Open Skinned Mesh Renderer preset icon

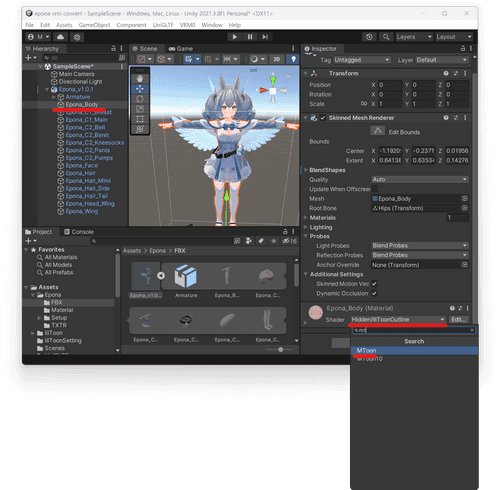[456, 118]
